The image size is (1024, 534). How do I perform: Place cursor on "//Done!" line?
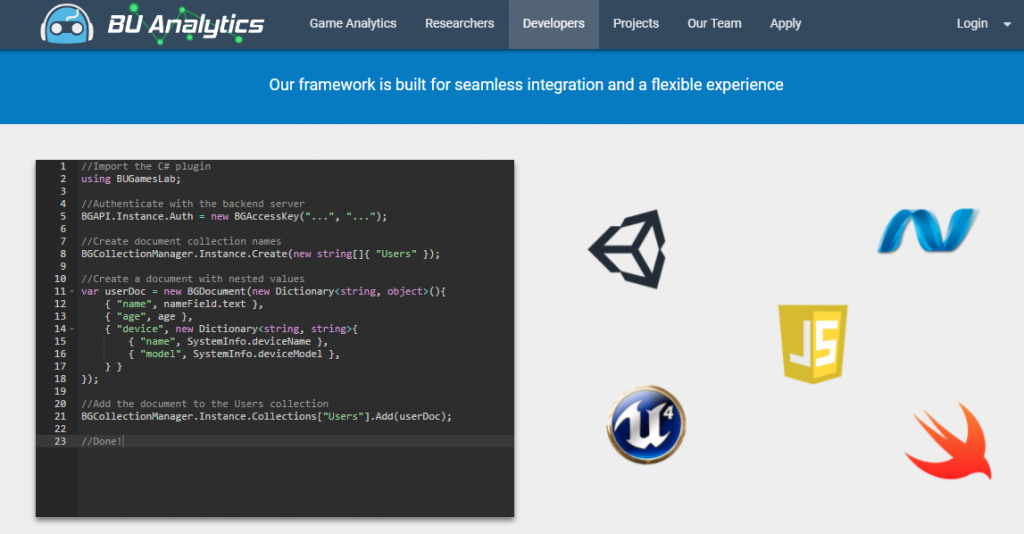pyautogui.click(x=102, y=441)
